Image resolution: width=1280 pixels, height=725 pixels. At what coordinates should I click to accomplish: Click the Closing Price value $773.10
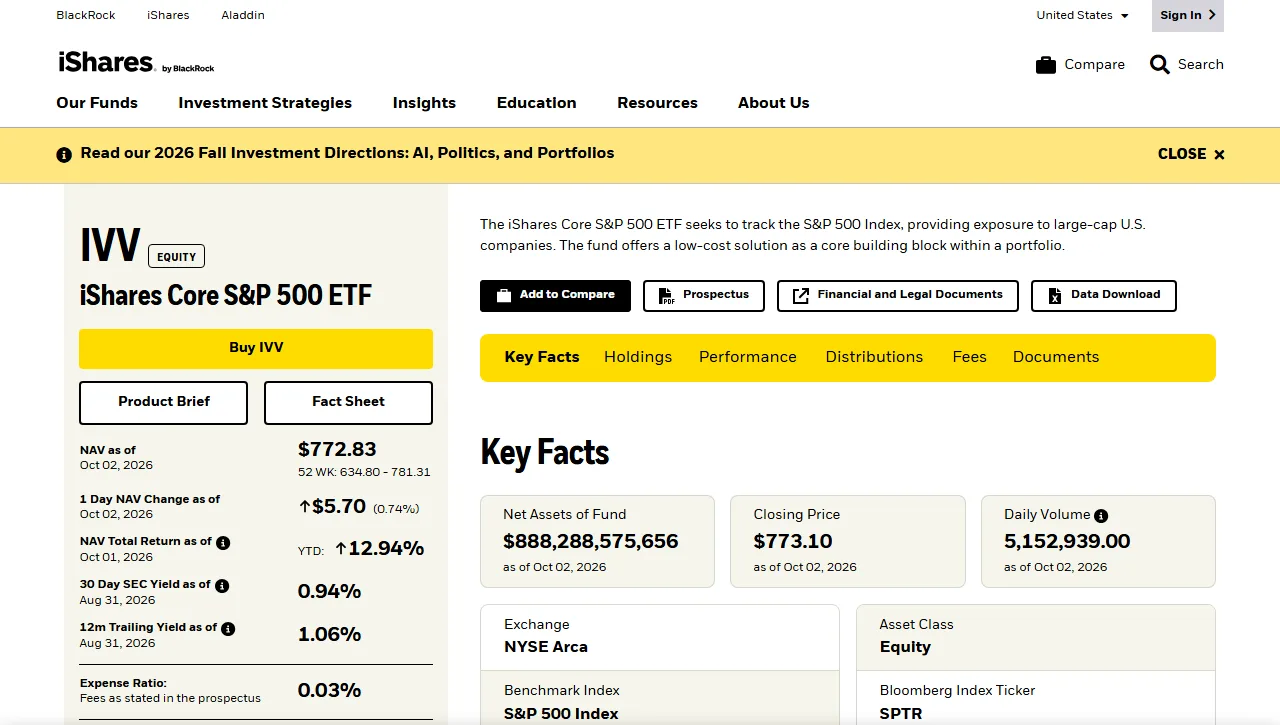point(793,541)
